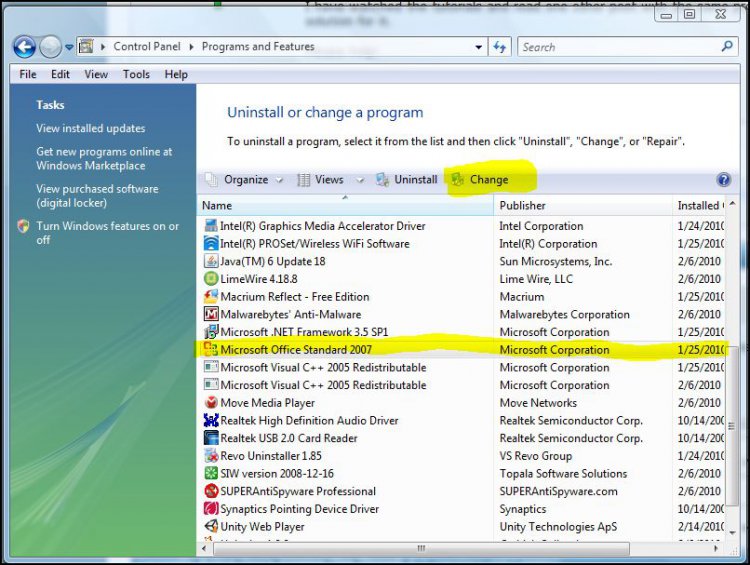Image resolution: width=750 pixels, height=565 pixels.
Task: Click inside the Search input field
Action: tap(618, 47)
